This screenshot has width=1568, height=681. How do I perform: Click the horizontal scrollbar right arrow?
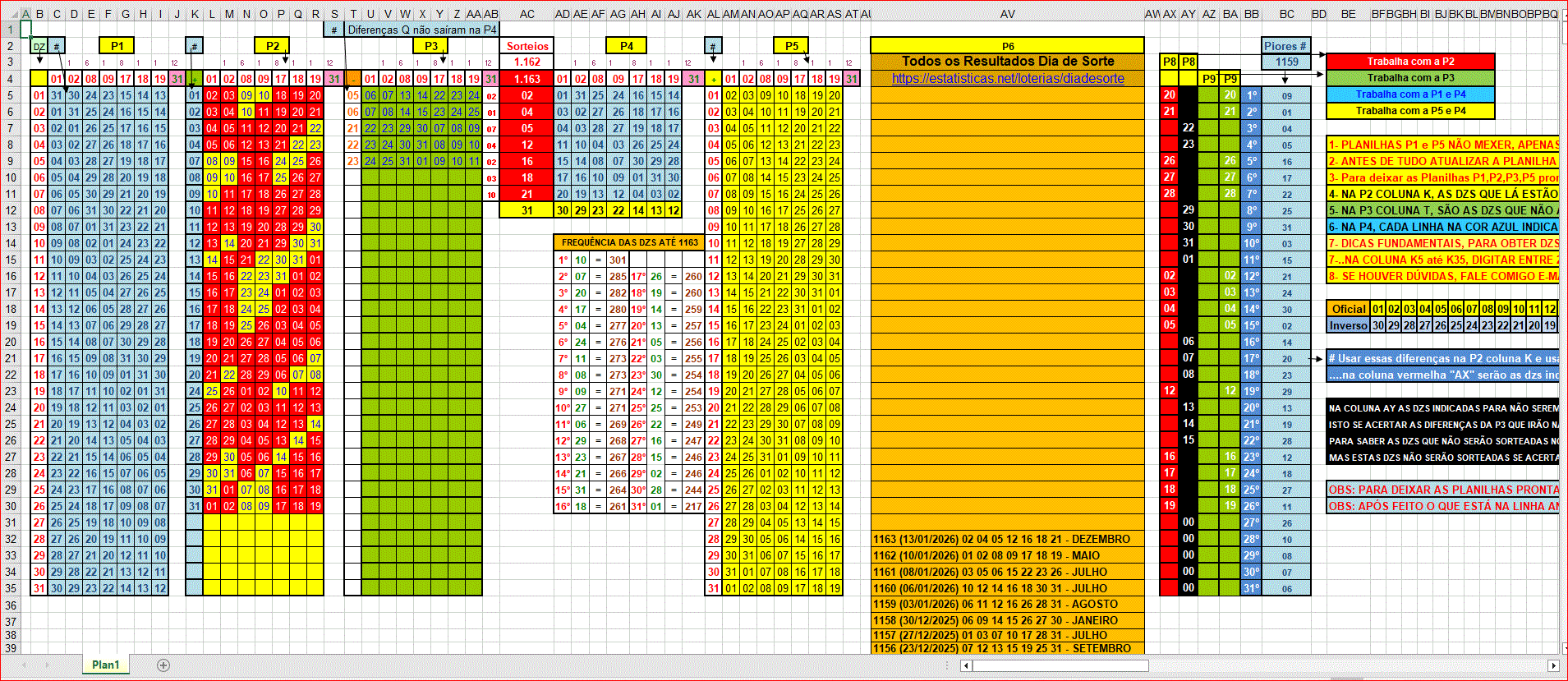tap(1552, 665)
